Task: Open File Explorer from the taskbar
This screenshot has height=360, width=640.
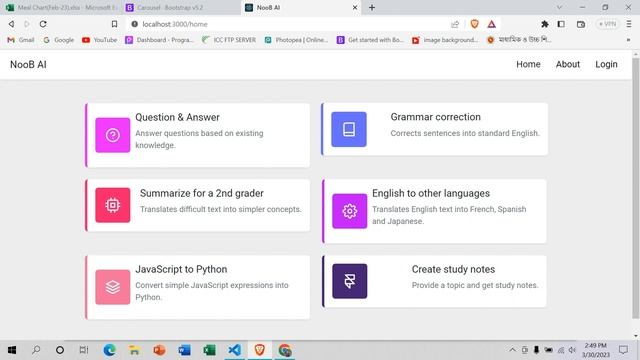Action: pyautogui.click(x=134, y=350)
